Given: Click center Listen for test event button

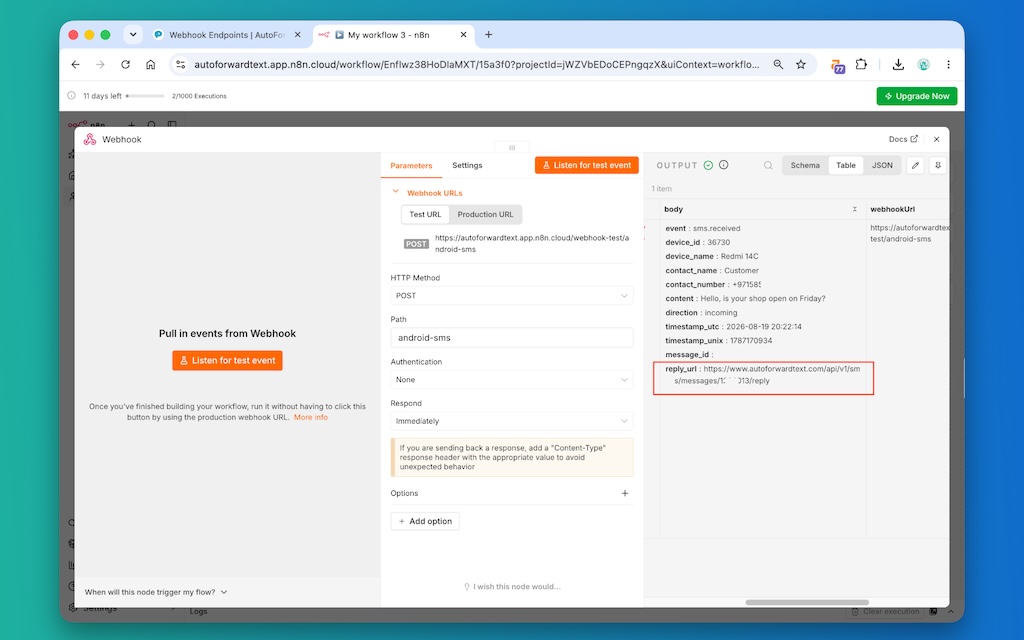Looking at the screenshot, I should (227, 360).
